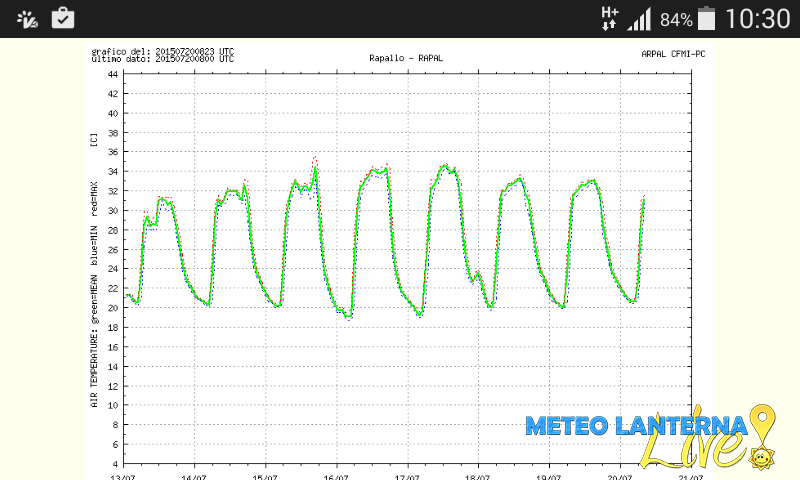This screenshot has height=480, width=800.
Task: Tap the last green data point on 20/07
Action: [x=644, y=199]
